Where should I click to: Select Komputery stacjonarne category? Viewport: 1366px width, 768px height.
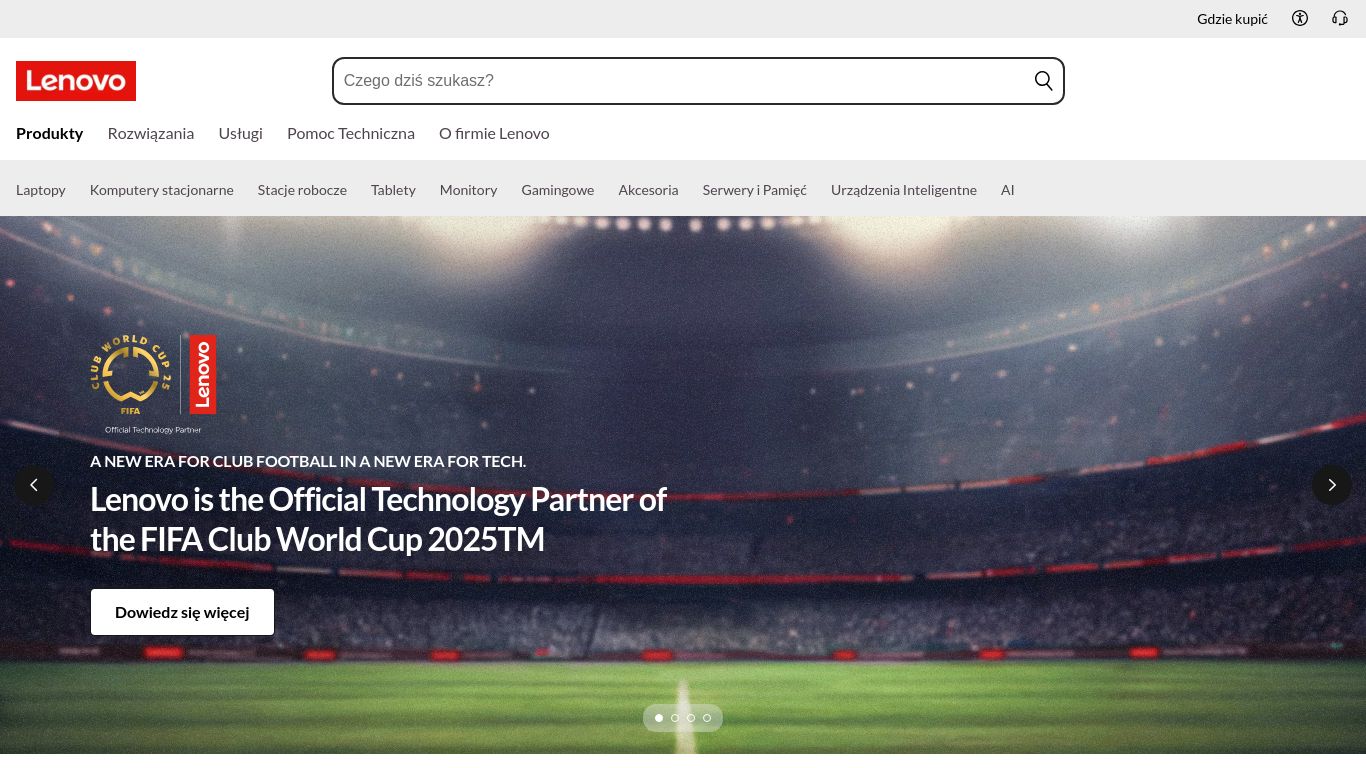point(162,190)
